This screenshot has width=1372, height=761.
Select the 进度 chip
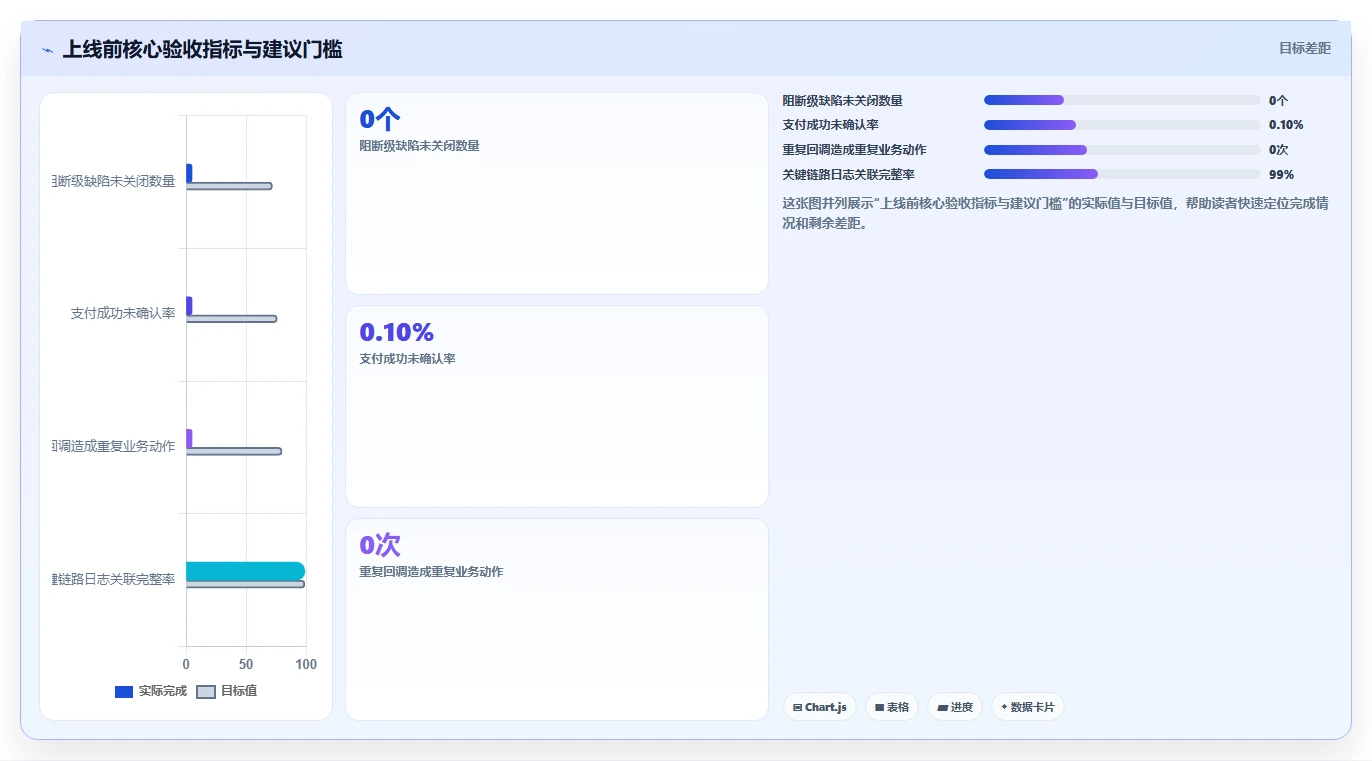(955, 707)
